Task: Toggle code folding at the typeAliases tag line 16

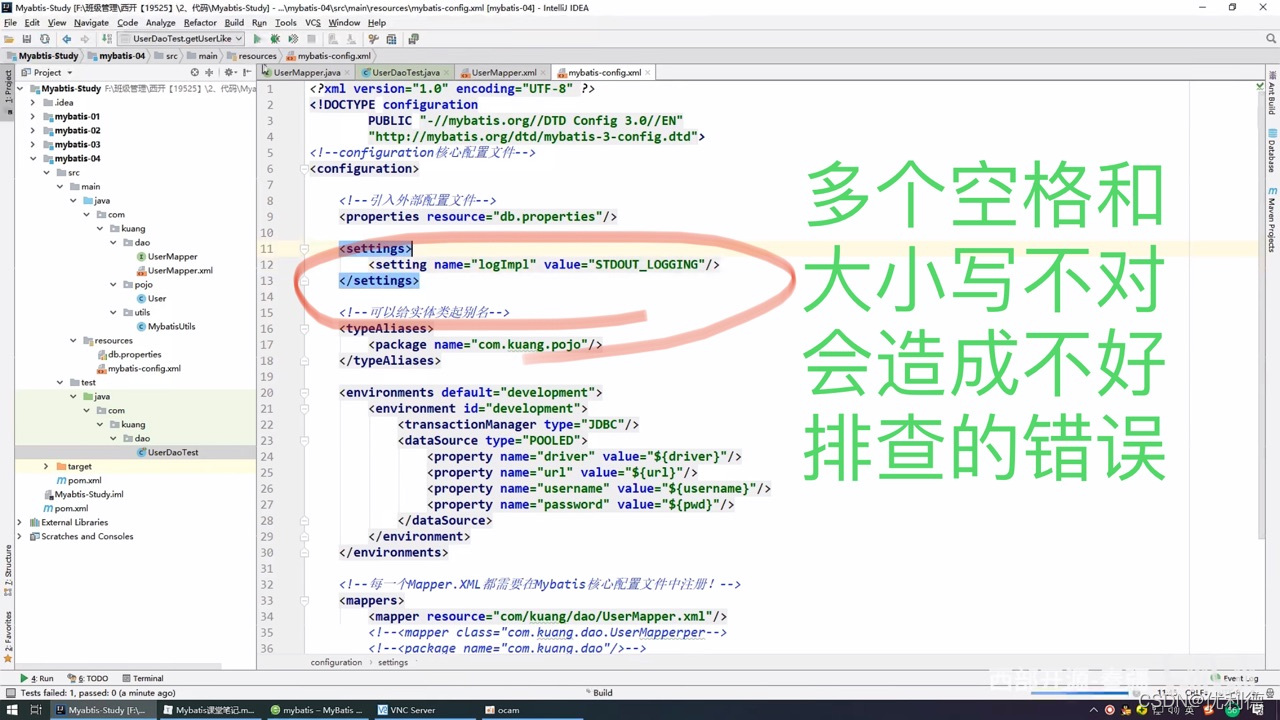Action: [x=304, y=329]
